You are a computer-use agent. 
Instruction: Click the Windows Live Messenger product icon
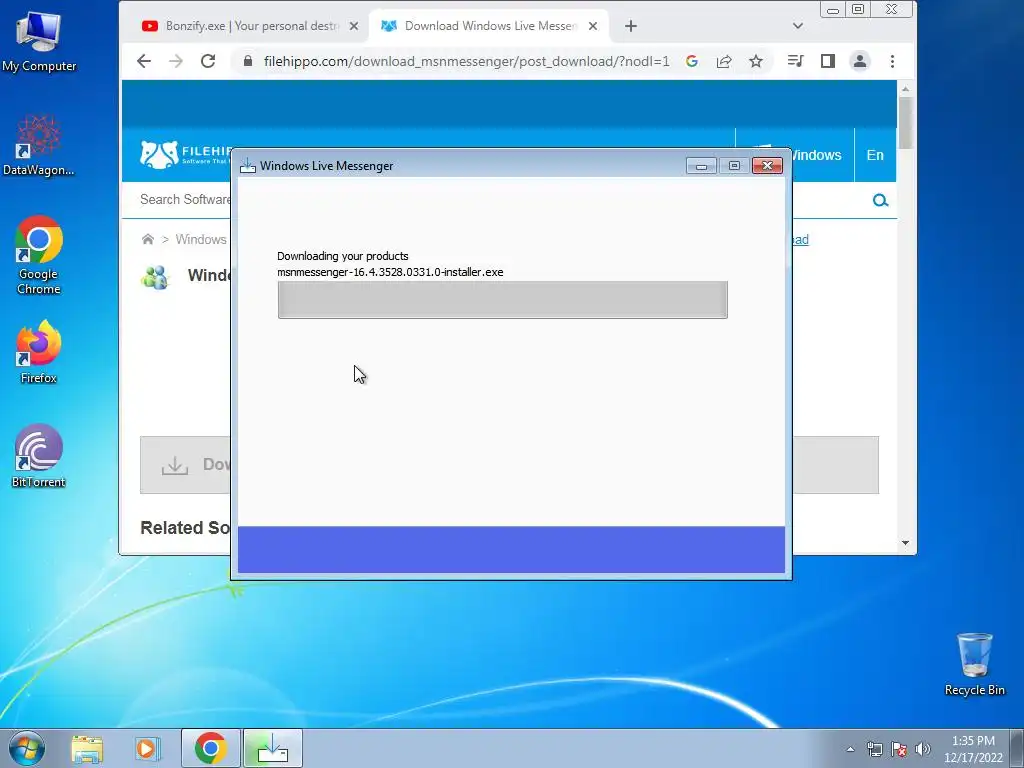pos(155,277)
